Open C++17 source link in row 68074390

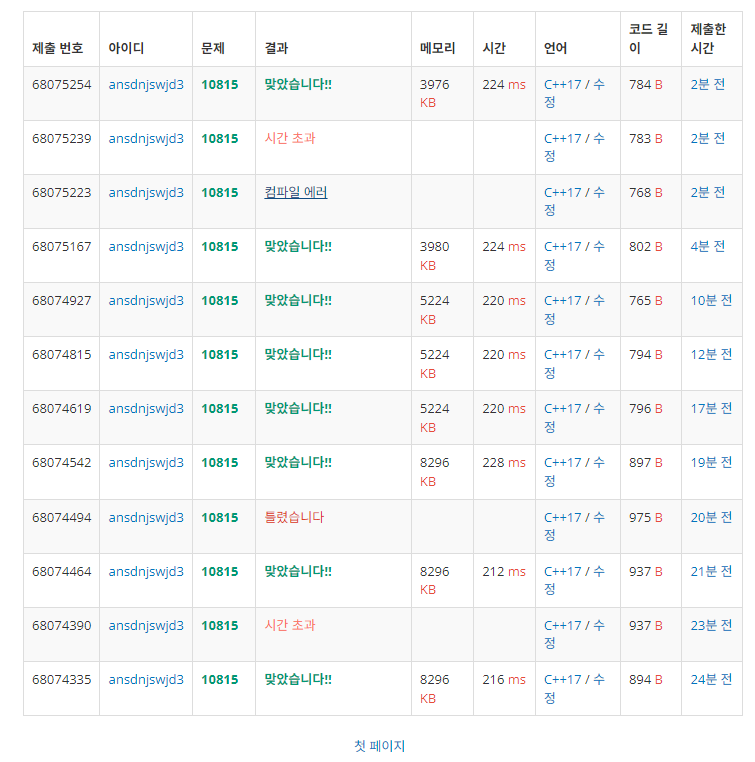tap(562, 625)
